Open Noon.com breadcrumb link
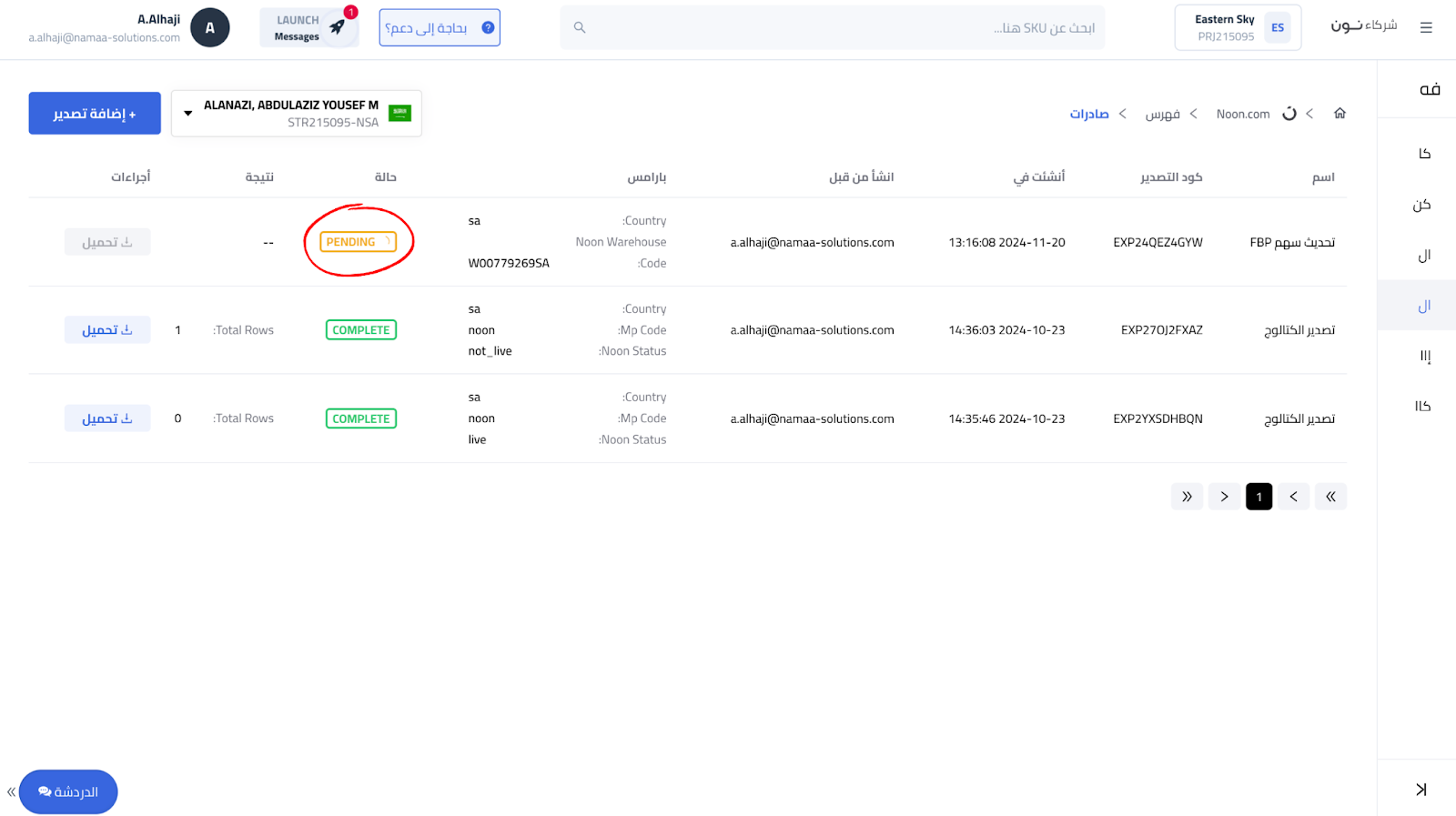The image size is (1456, 816). 1243,114
